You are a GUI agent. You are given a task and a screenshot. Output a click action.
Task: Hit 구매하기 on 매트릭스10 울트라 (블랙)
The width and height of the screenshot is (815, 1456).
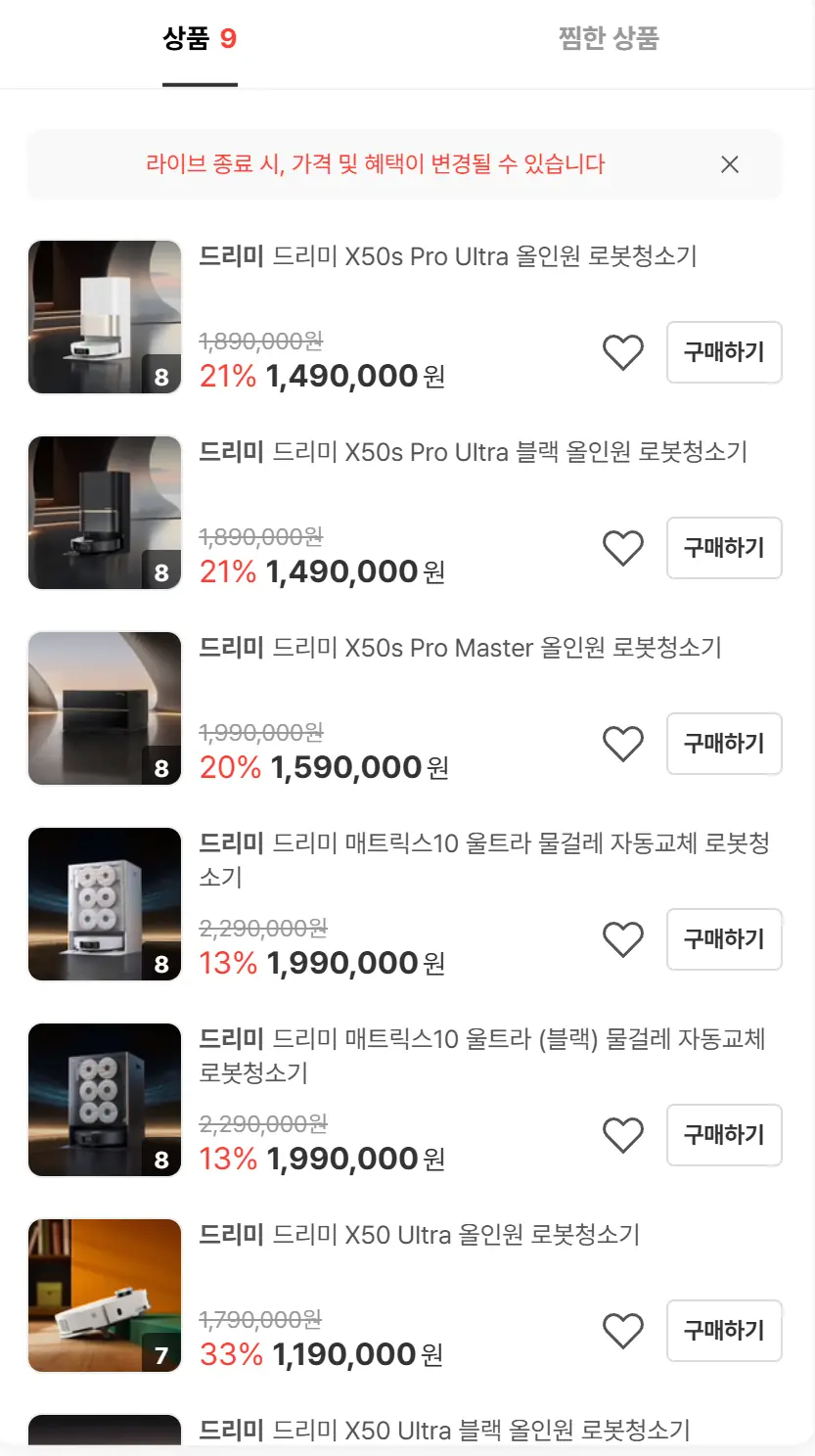[x=724, y=1135]
